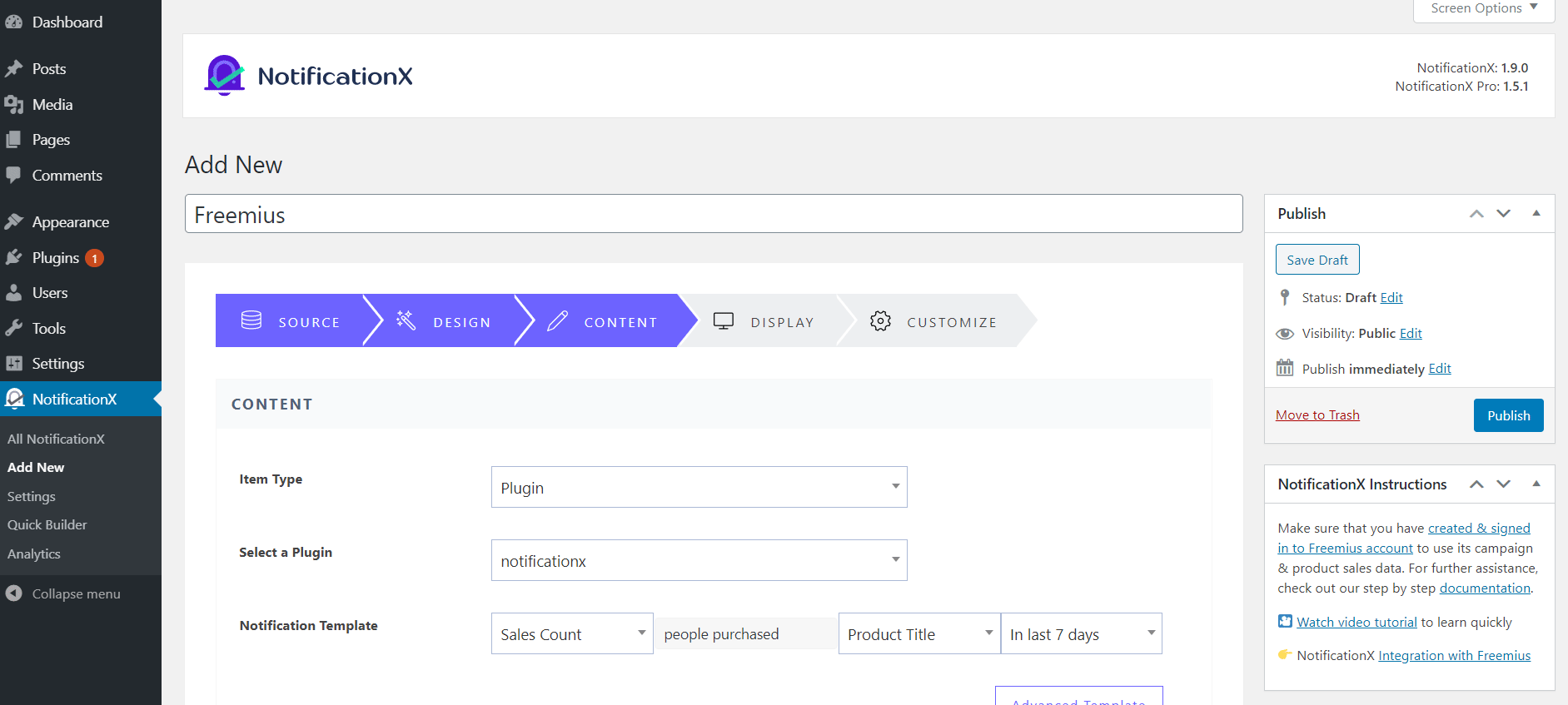Collapse the NotificationX Instructions box triangle

click(x=1536, y=484)
